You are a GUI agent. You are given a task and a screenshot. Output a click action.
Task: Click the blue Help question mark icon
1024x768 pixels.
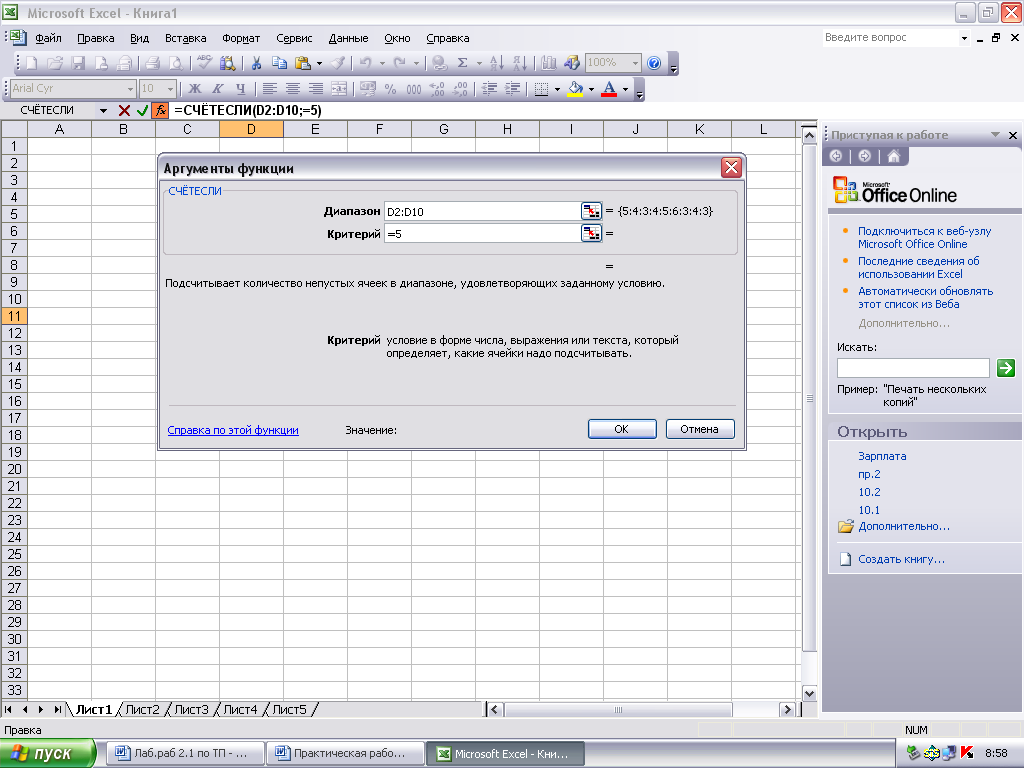[x=654, y=63]
